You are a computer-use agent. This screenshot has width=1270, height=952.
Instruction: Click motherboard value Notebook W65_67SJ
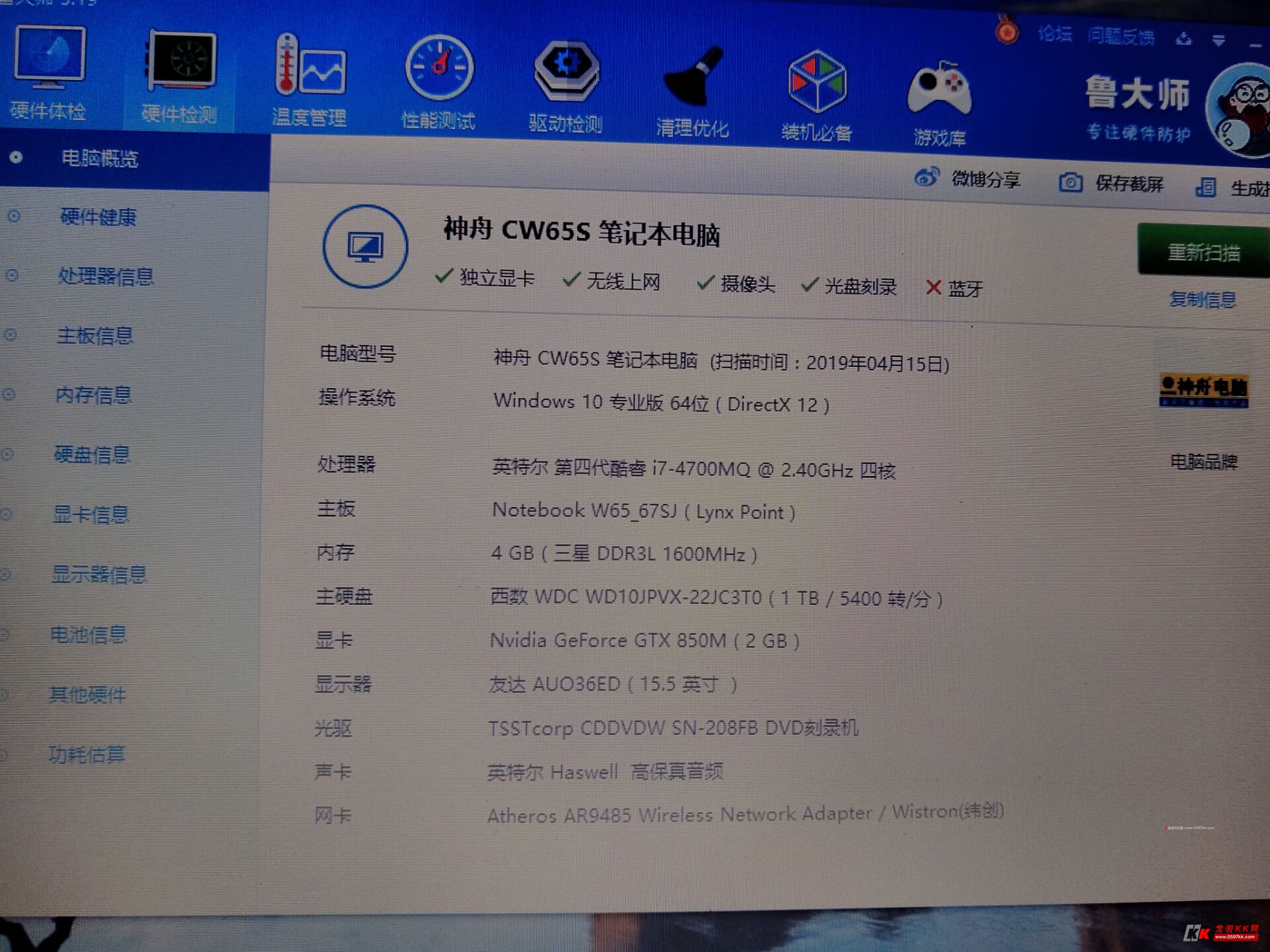644,511
